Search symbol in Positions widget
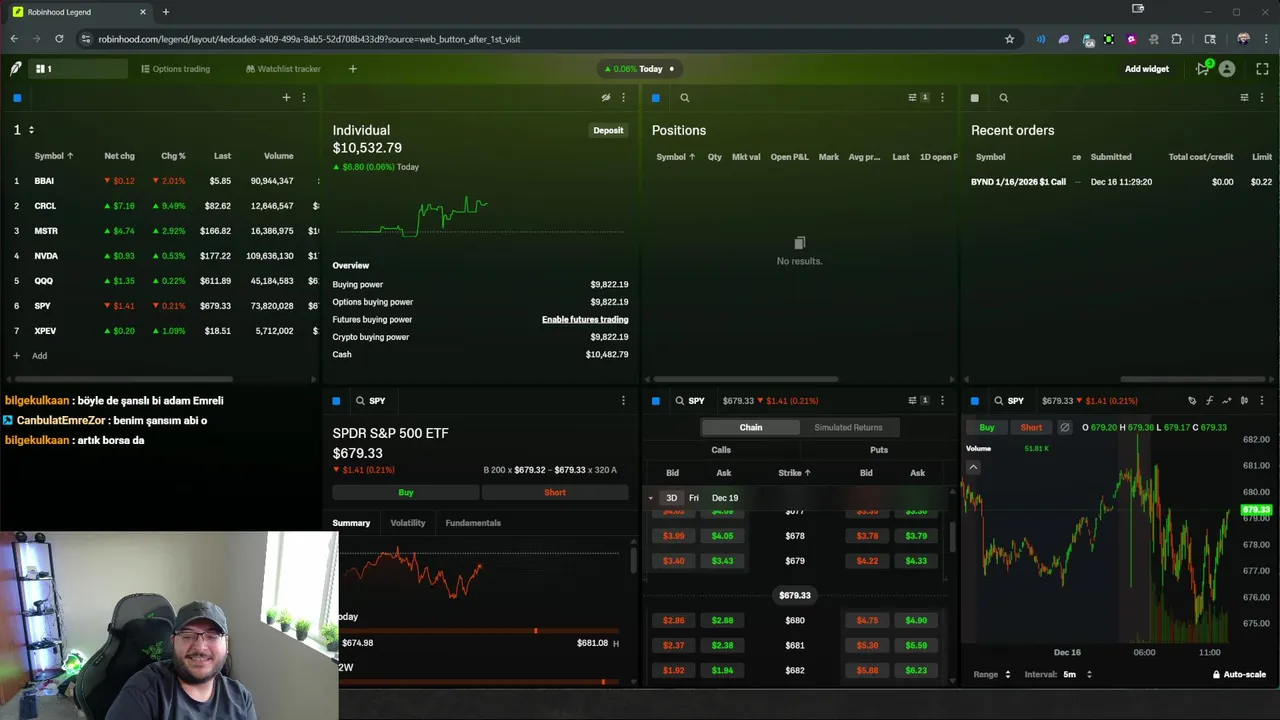 click(x=685, y=98)
